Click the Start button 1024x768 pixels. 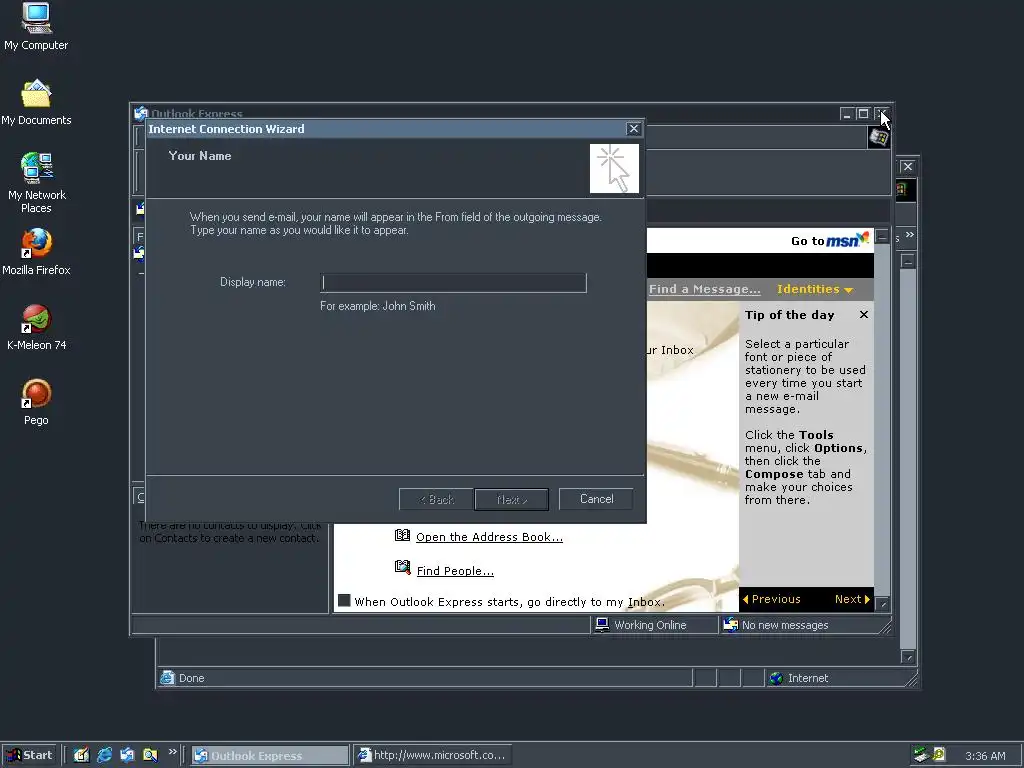coord(29,755)
